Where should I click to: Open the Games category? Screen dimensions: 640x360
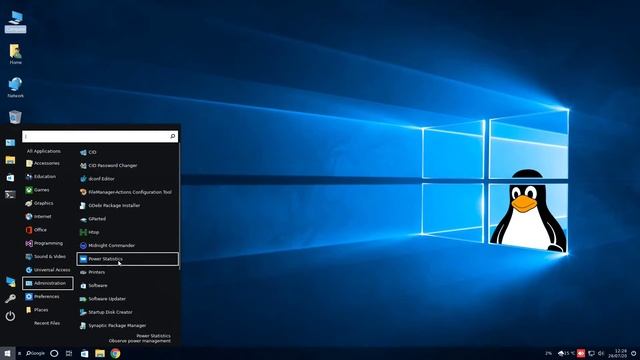tap(38, 190)
